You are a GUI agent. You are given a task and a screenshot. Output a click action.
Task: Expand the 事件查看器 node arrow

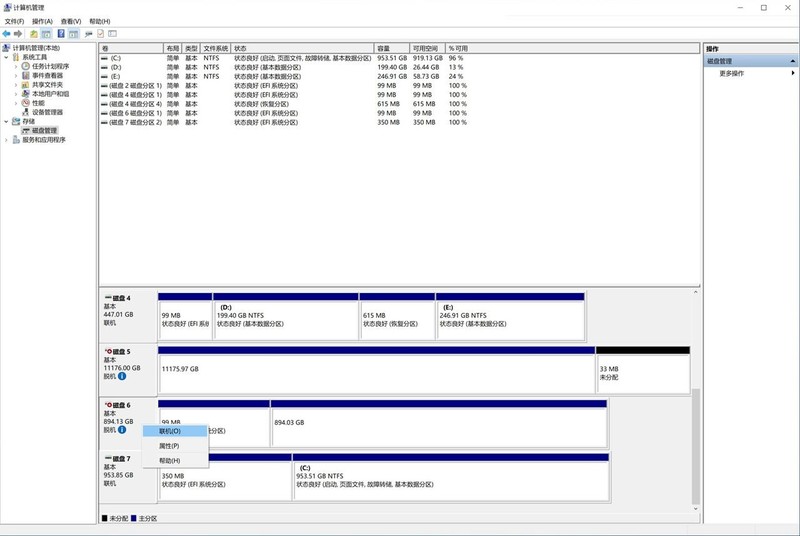(16, 75)
